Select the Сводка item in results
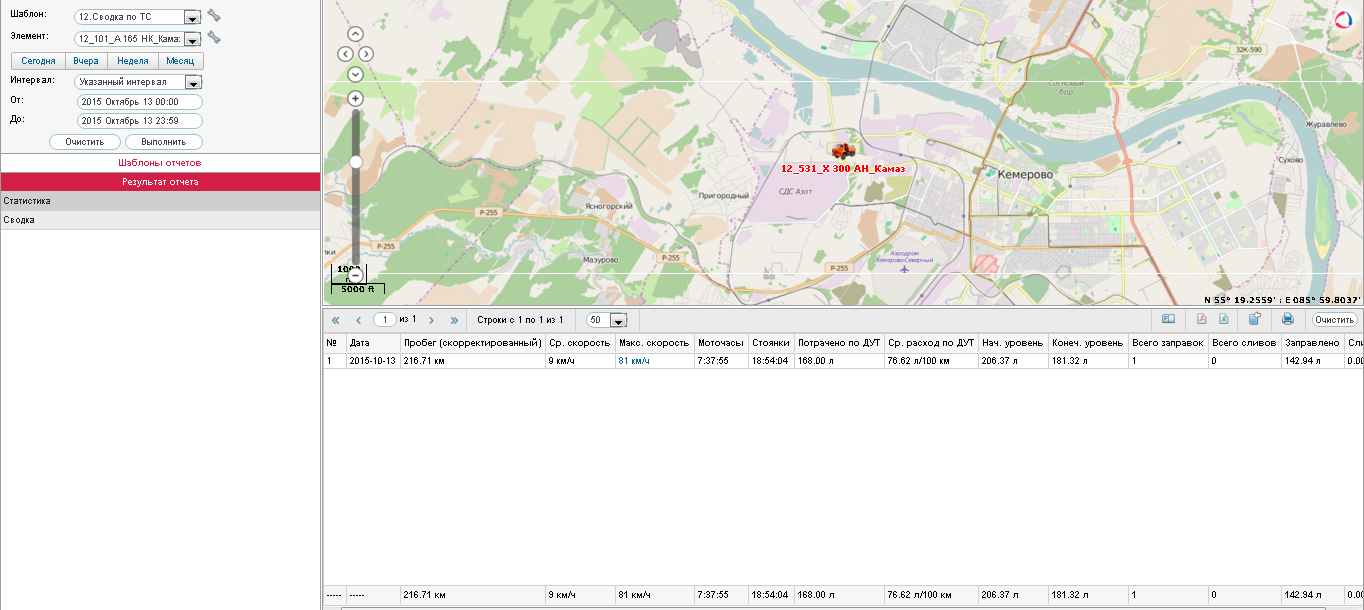This screenshot has height=610, width=1364. point(19,220)
